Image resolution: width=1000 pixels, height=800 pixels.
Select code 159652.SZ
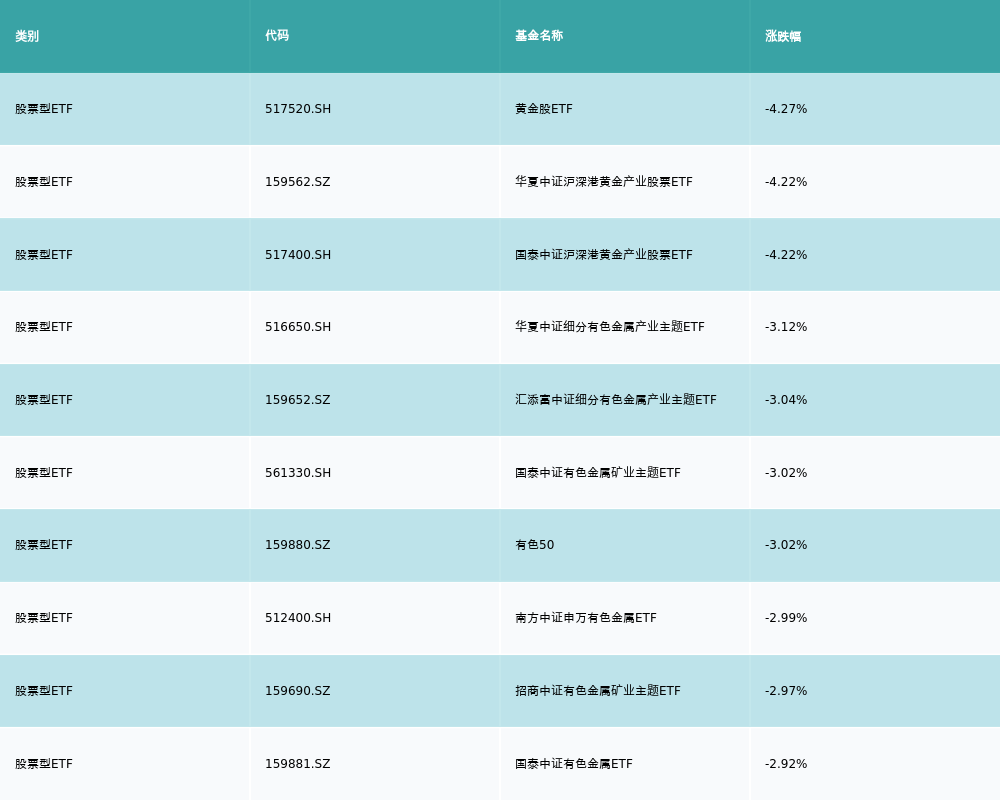click(x=298, y=400)
